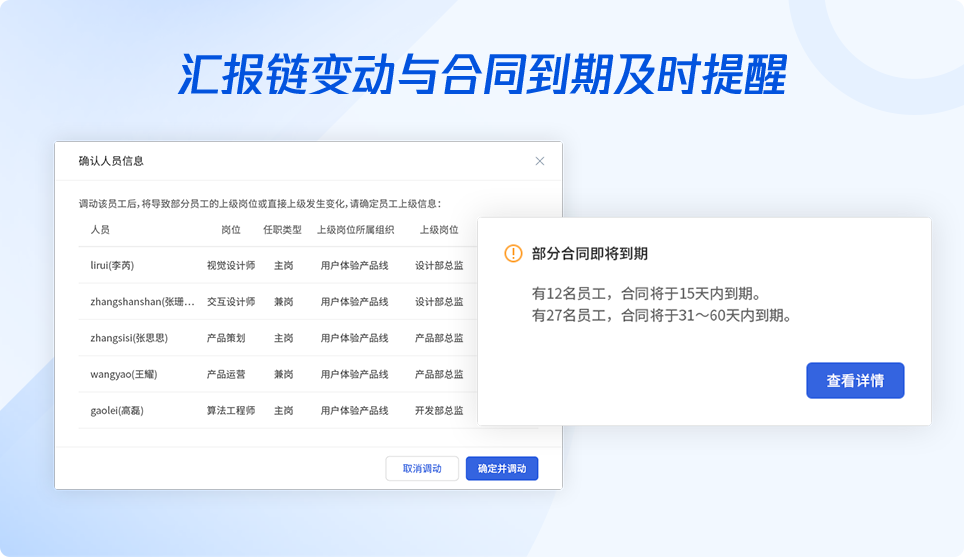The height and width of the screenshot is (557, 964).
Task: Click 产品部总监 in the zhangsisi row
Action: click(x=439, y=338)
